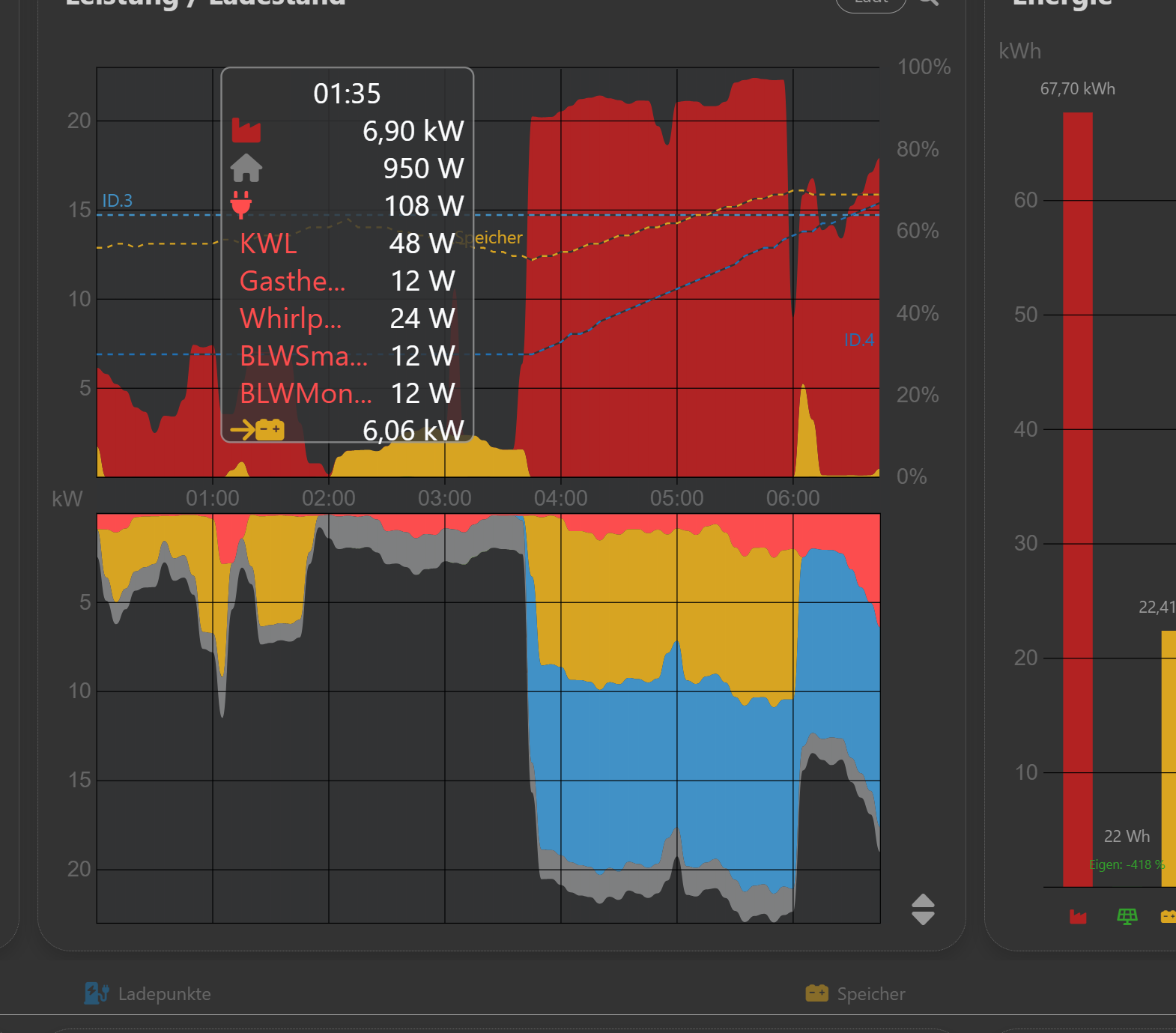Click the gray house icon in the tooltip
Viewport: 1176px width, 1033px height.
(246, 168)
